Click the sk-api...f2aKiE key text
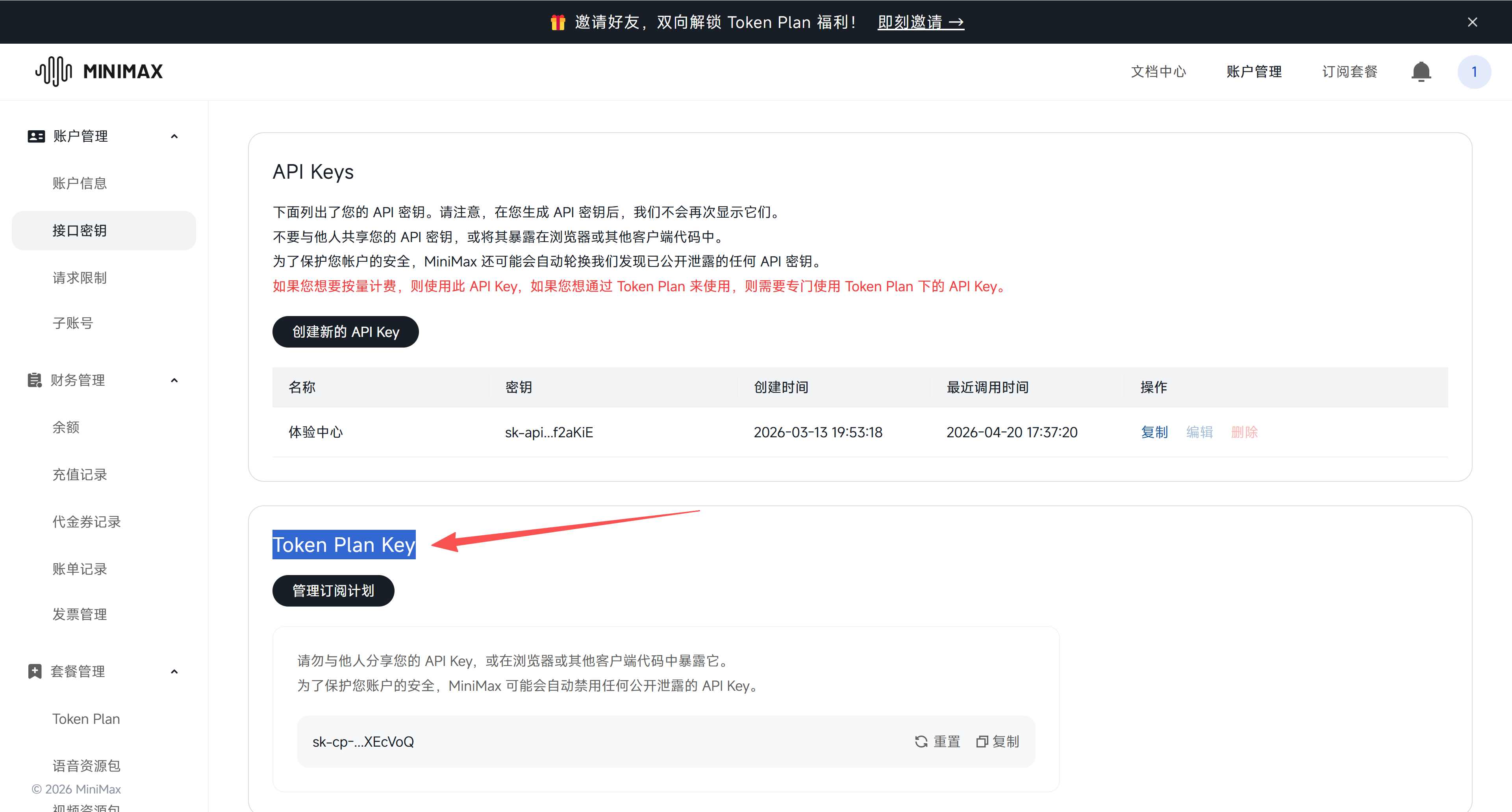This screenshot has height=812, width=1512. click(549, 432)
